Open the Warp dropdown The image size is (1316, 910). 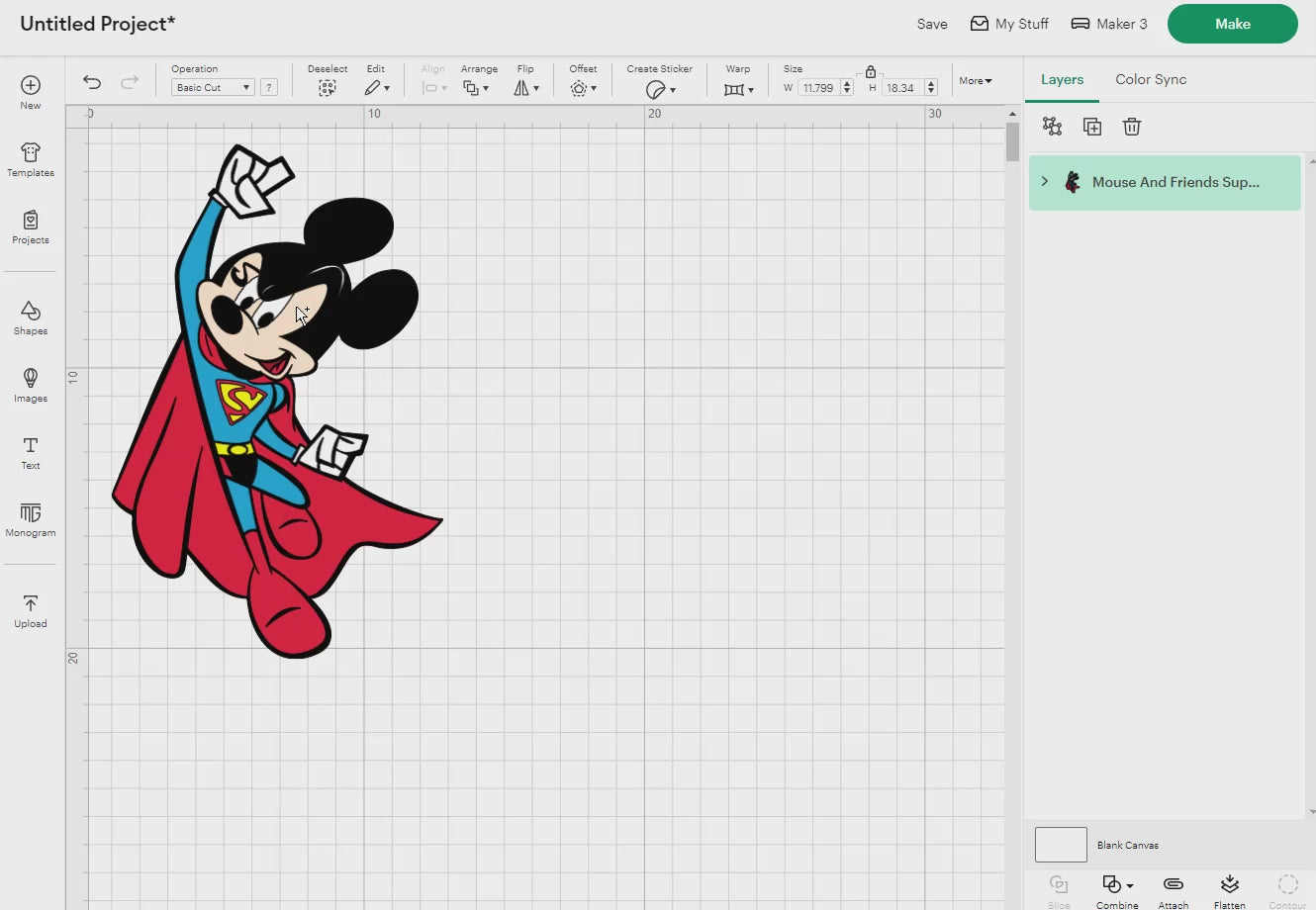[x=738, y=89]
